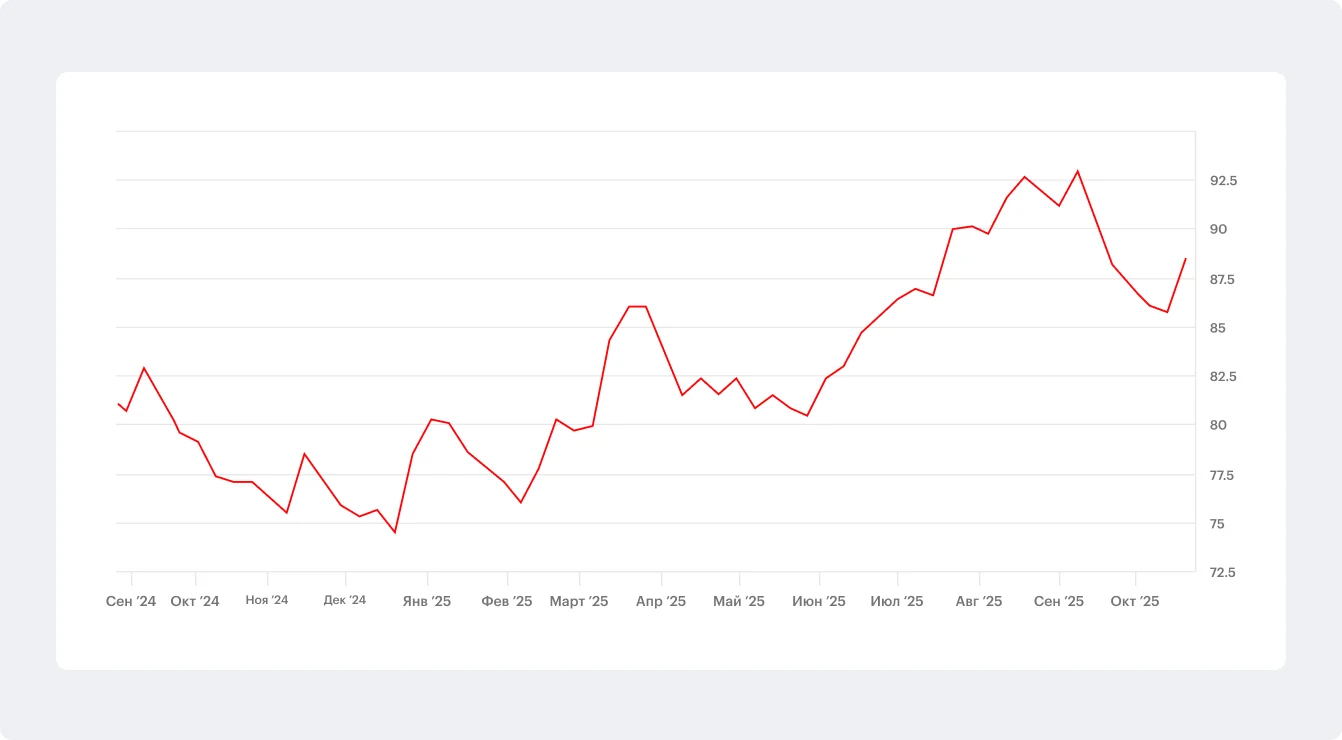Pick the Июн '25 month label
The width and height of the screenshot is (1342, 740).
[819, 601]
